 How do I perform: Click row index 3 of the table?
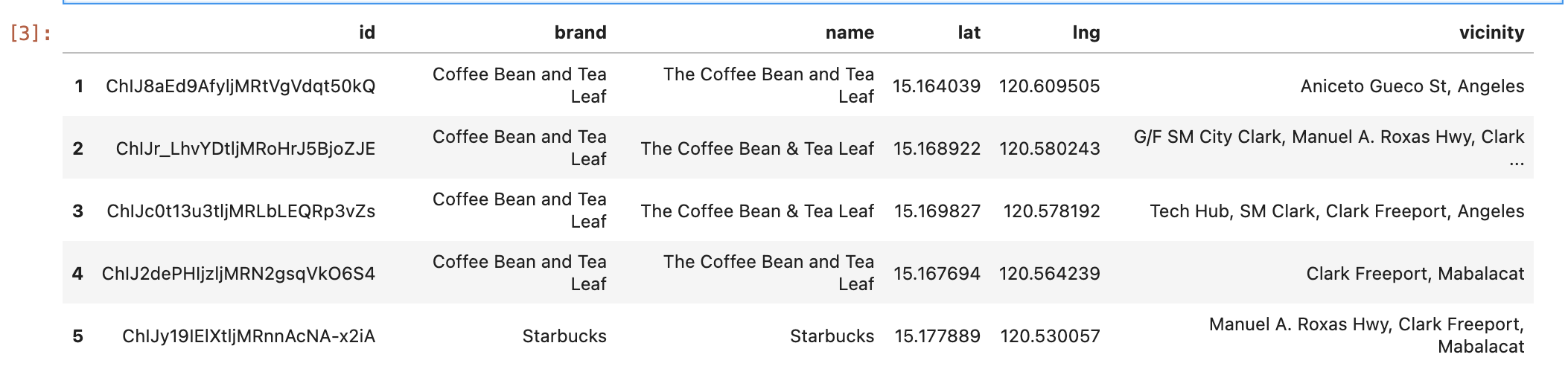tap(78, 211)
